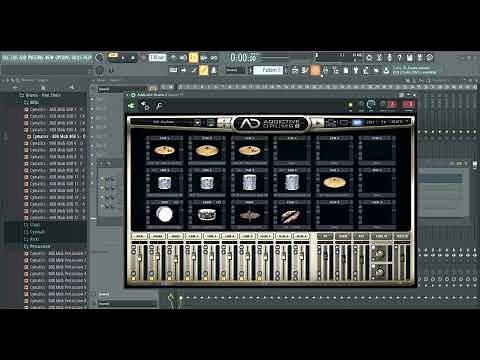Open the snap selector dropdown

coord(235,70)
